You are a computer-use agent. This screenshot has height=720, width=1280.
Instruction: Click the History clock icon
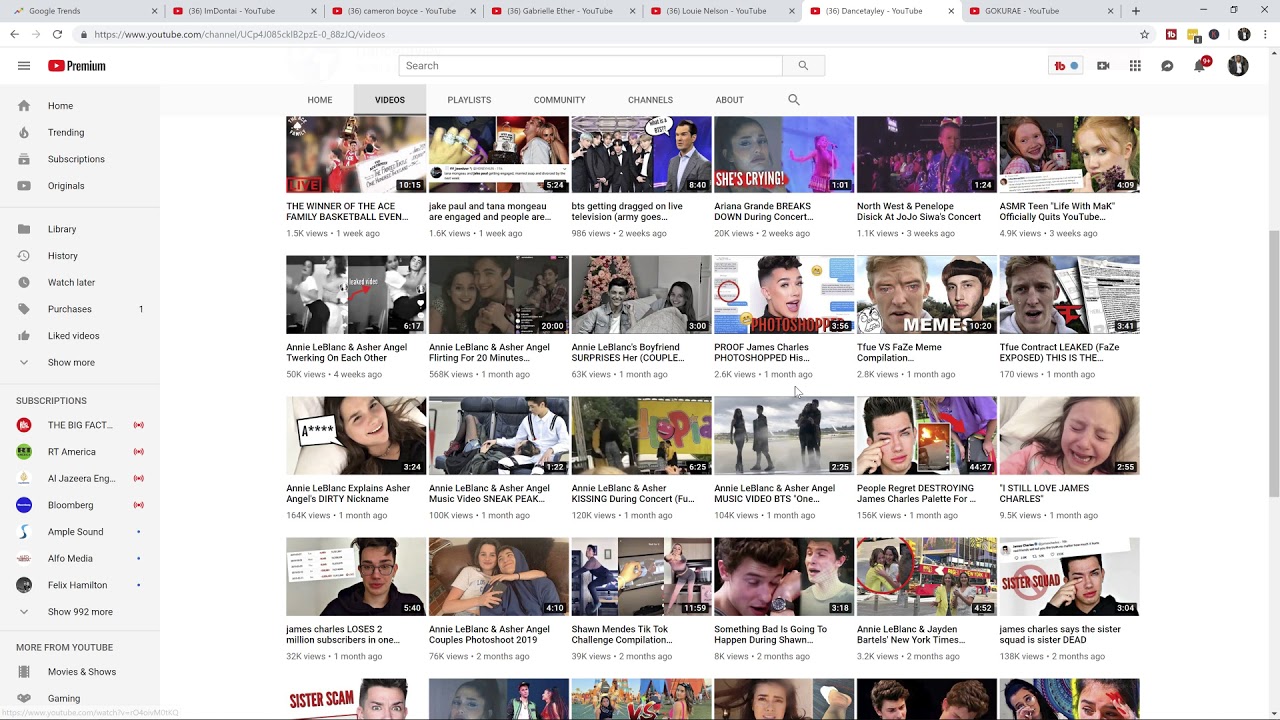pyautogui.click(x=24, y=256)
